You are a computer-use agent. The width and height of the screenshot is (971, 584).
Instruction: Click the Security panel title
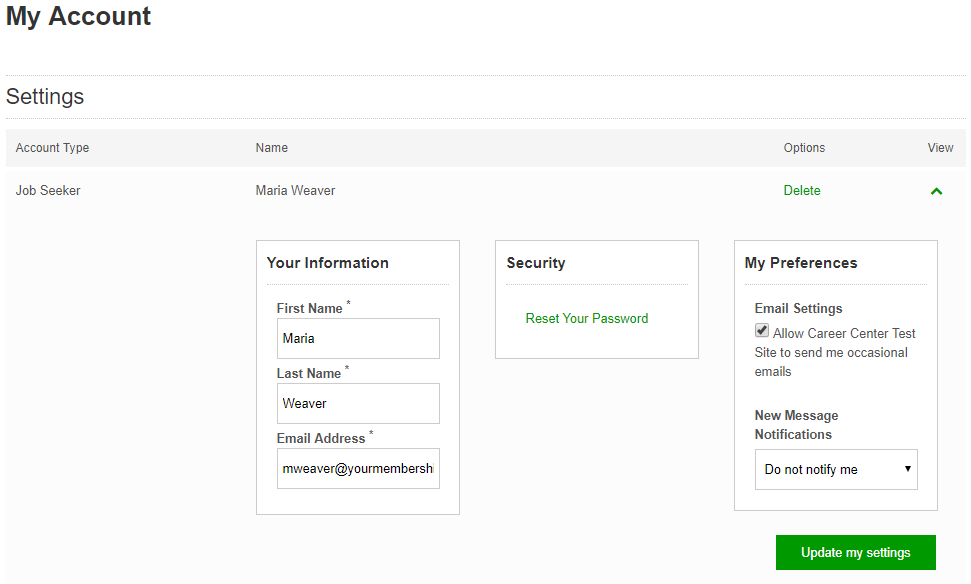click(535, 262)
